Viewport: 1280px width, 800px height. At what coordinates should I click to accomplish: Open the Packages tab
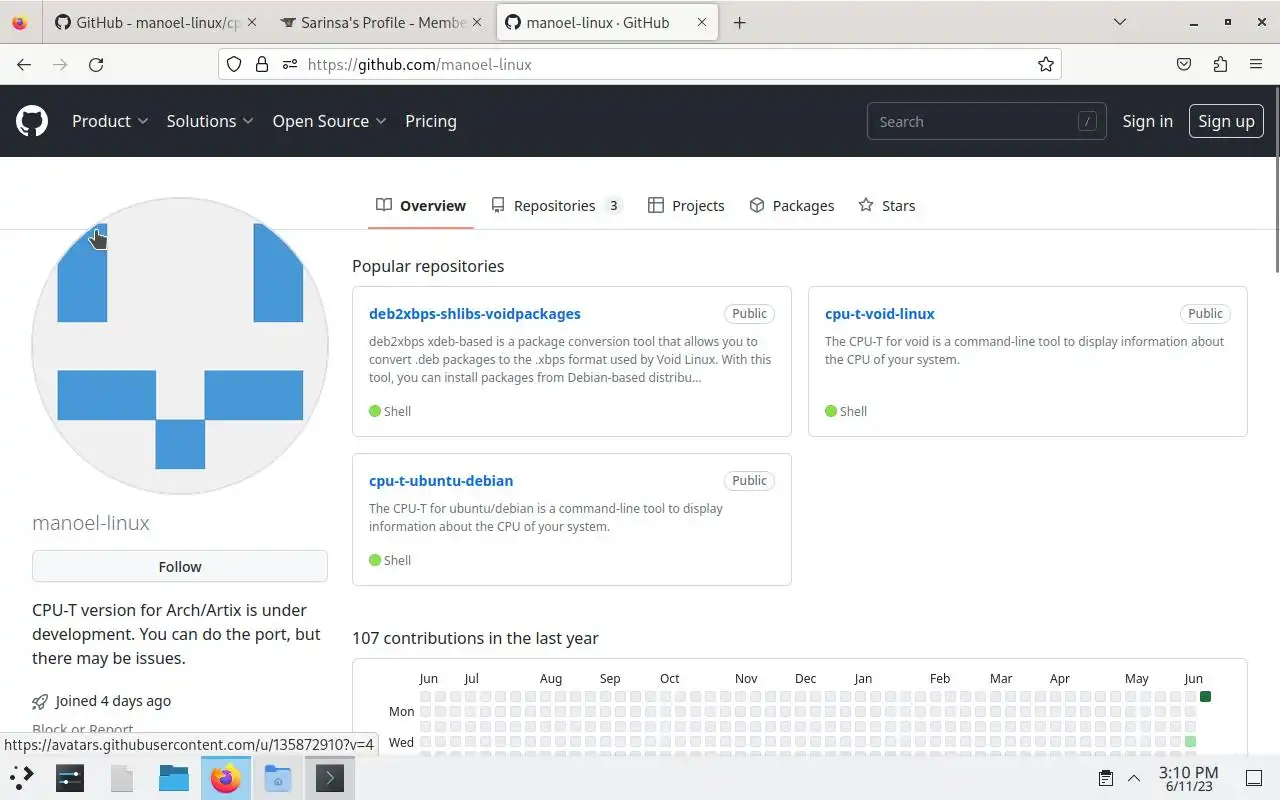coord(792,205)
